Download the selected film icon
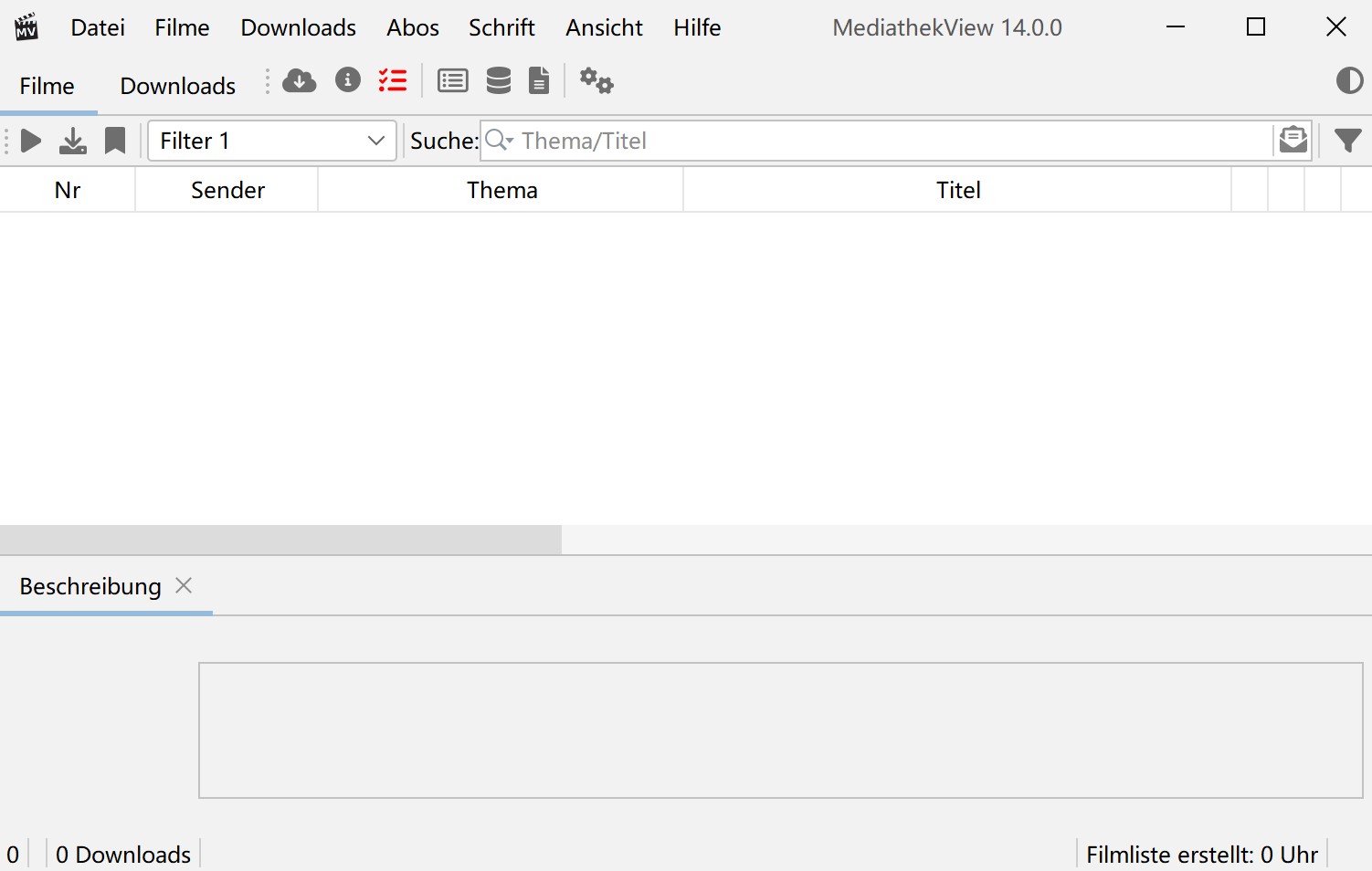 pos(73,141)
